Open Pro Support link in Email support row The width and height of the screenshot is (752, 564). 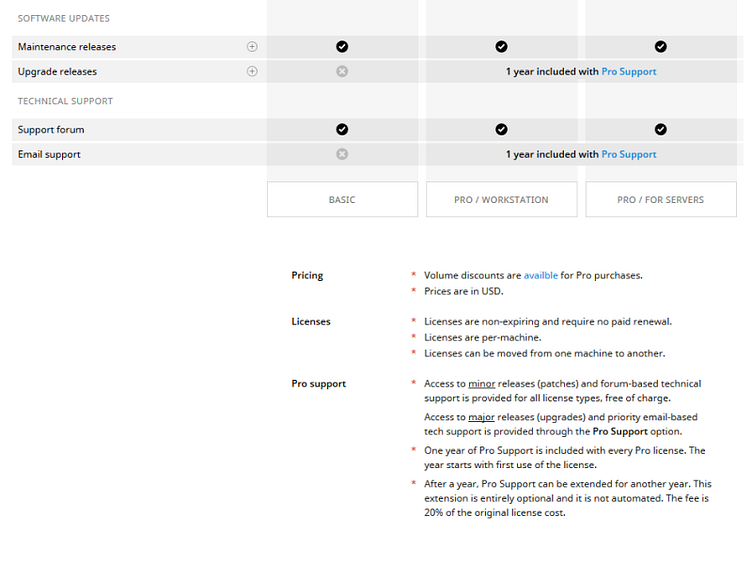tap(629, 155)
